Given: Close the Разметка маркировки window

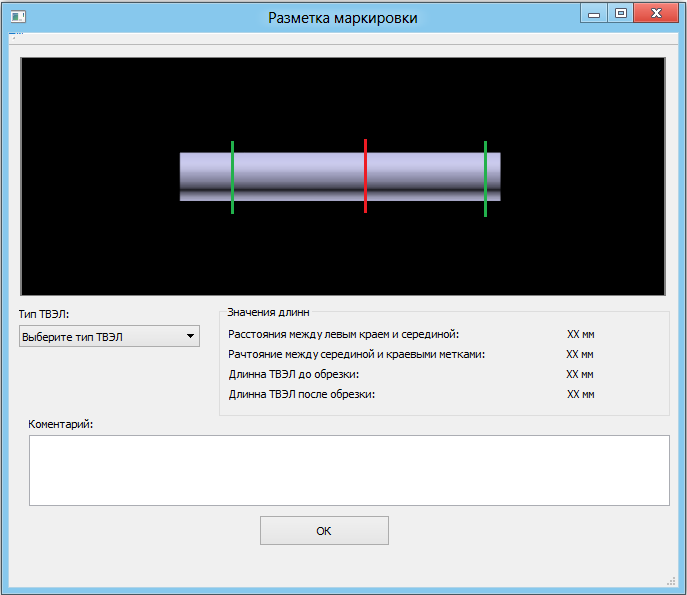Looking at the screenshot, I should coord(656,14).
